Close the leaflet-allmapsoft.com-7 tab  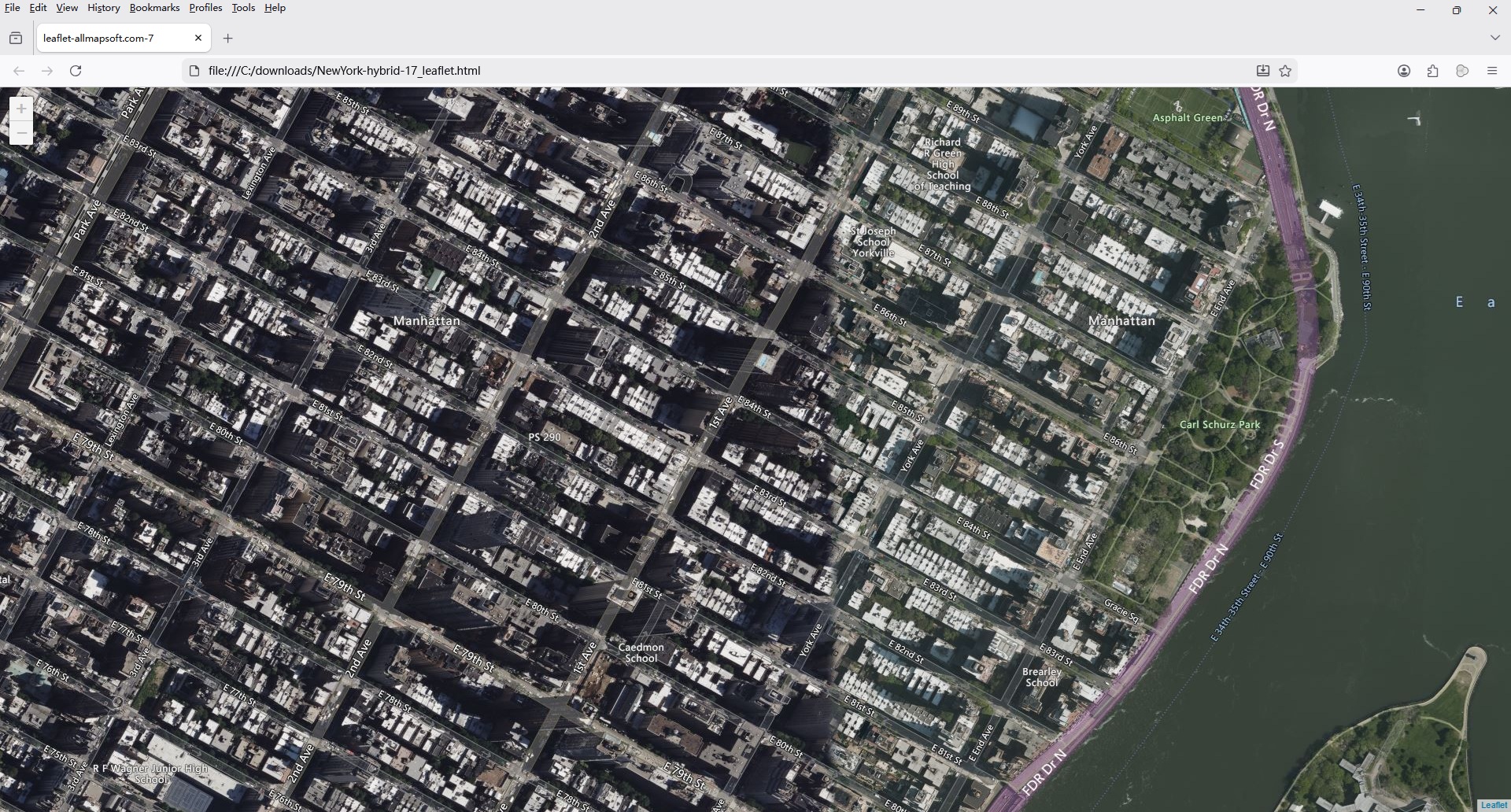click(x=198, y=38)
